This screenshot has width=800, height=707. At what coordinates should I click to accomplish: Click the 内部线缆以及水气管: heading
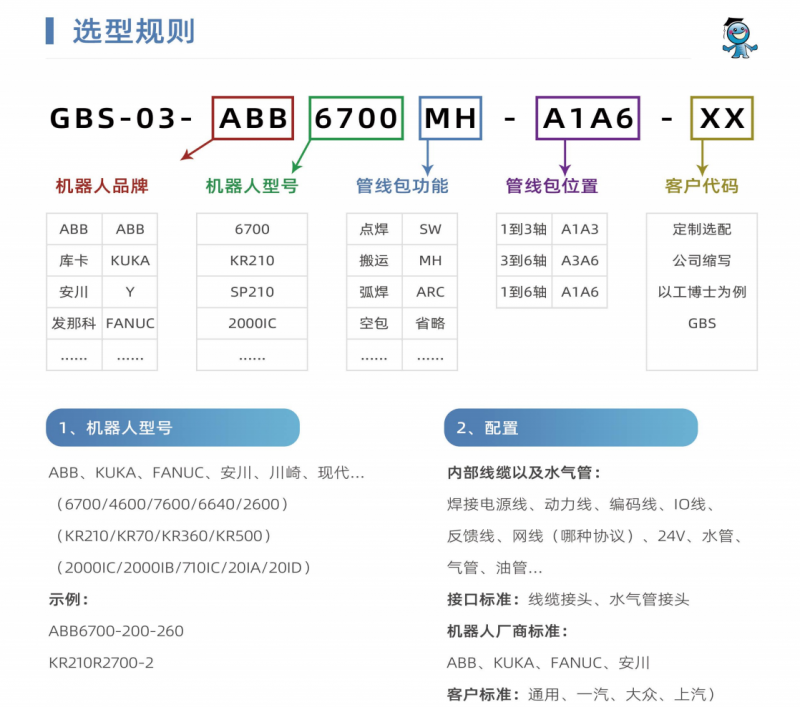(x=523, y=473)
